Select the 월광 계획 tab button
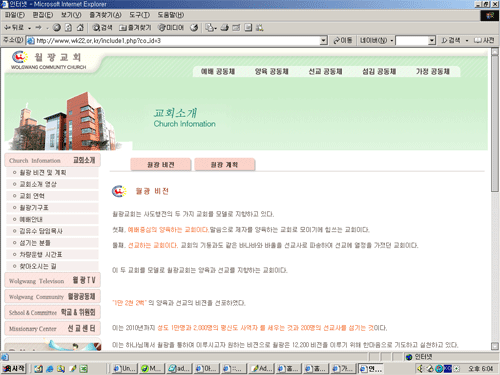Viewport: 500px width, 375px height. pos(224,165)
